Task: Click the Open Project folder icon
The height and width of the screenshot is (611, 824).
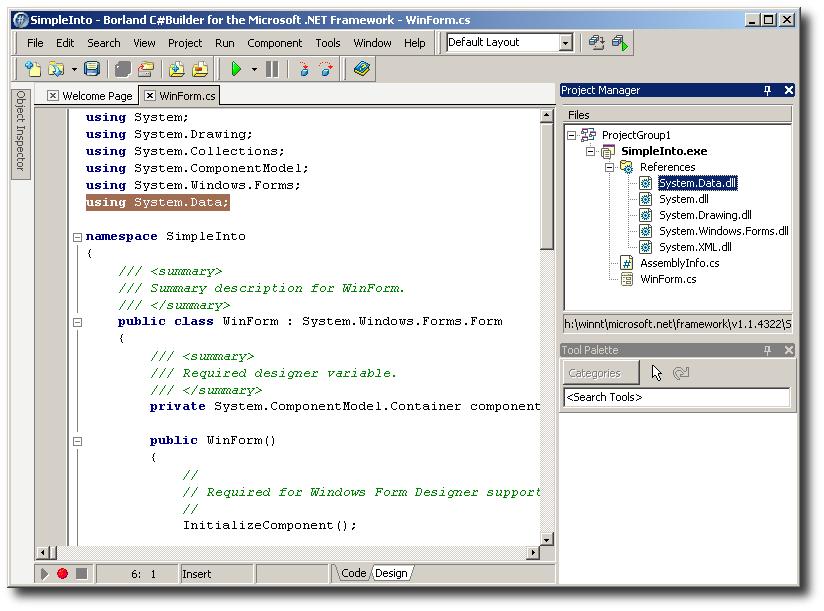Action: [x=146, y=69]
